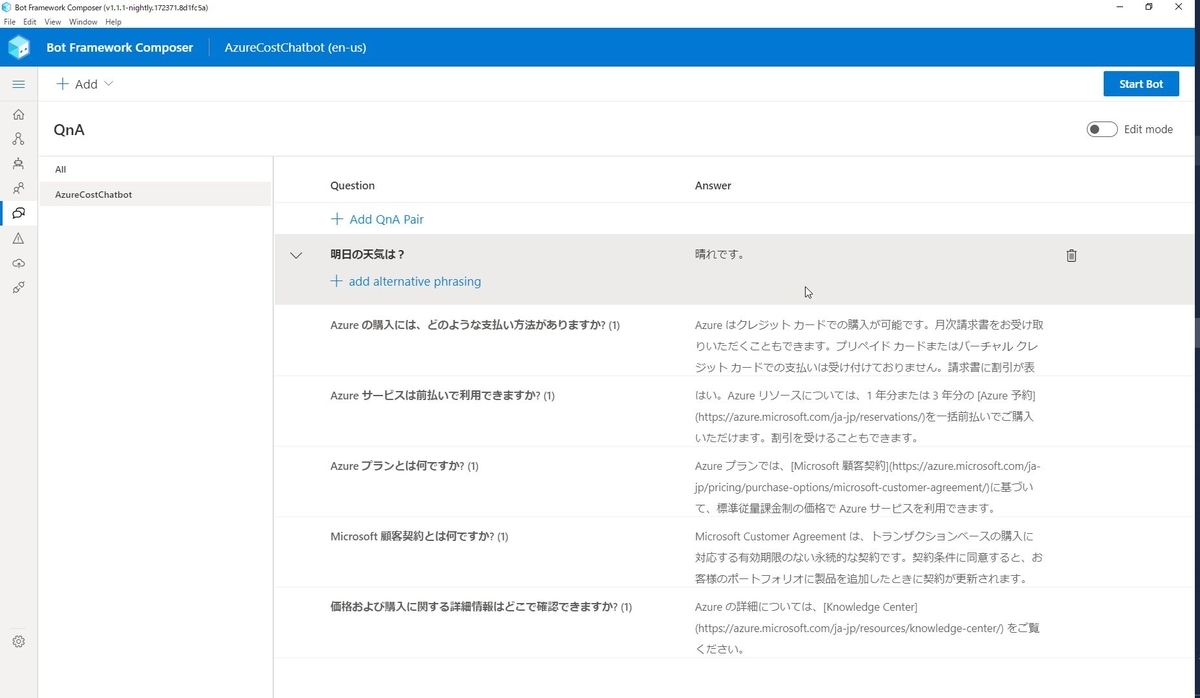Open the Home page from sidebar
Screen dimensions: 1200x698
tap(18, 114)
